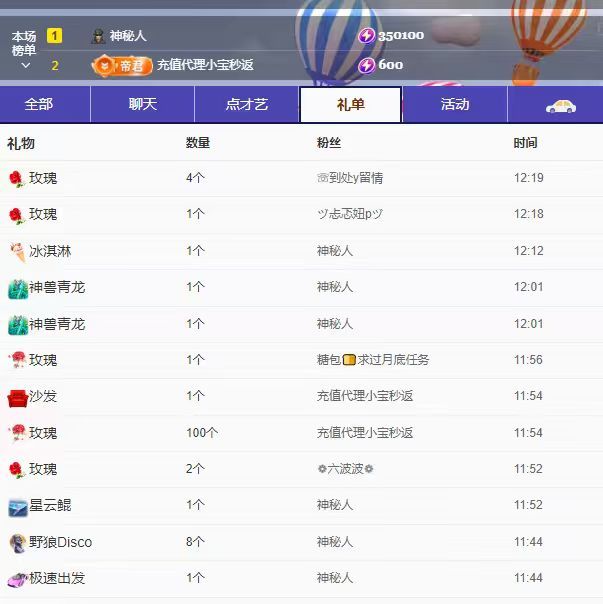Expand the 榜单 ranking chevron

(x=26, y=66)
